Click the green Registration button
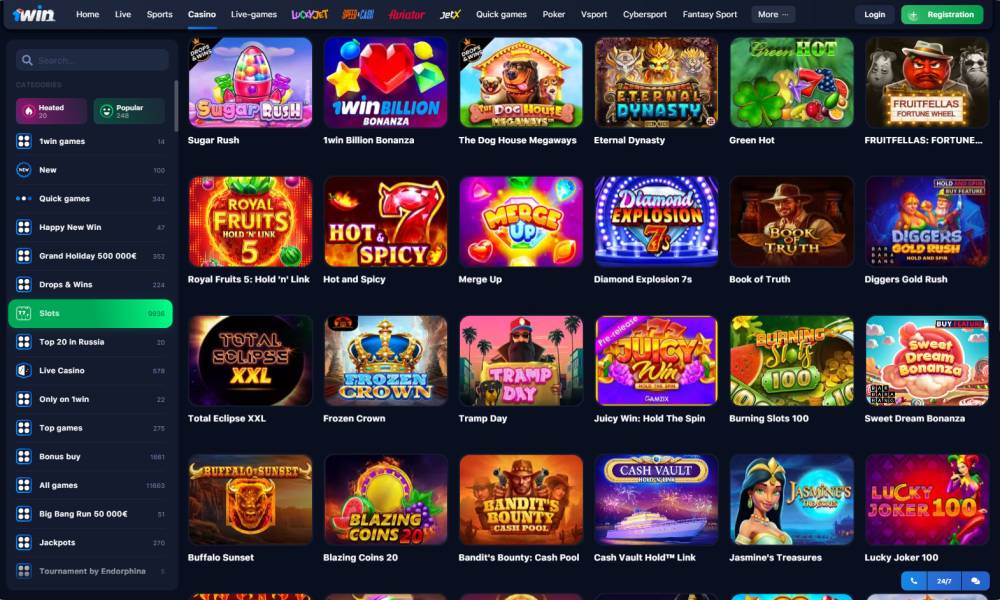 (942, 14)
